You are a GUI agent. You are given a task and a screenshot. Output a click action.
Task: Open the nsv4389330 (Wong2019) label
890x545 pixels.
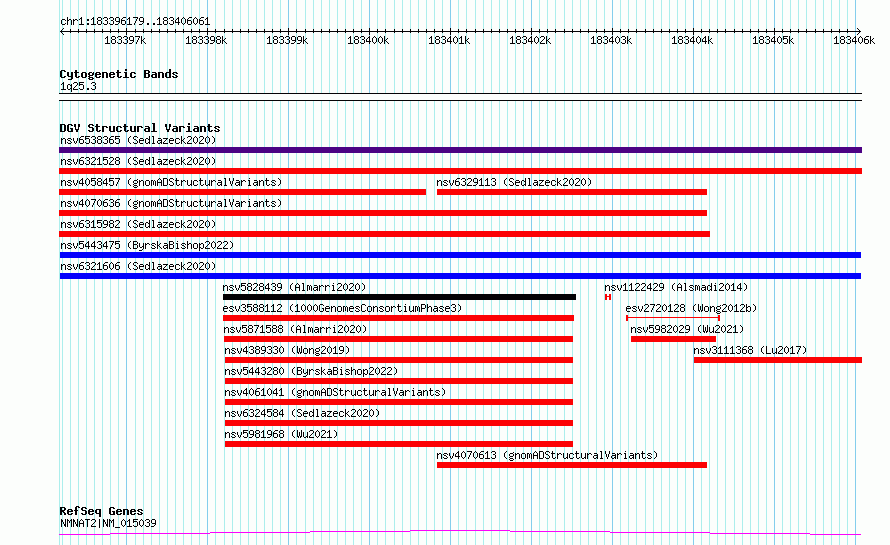pyautogui.click(x=287, y=350)
